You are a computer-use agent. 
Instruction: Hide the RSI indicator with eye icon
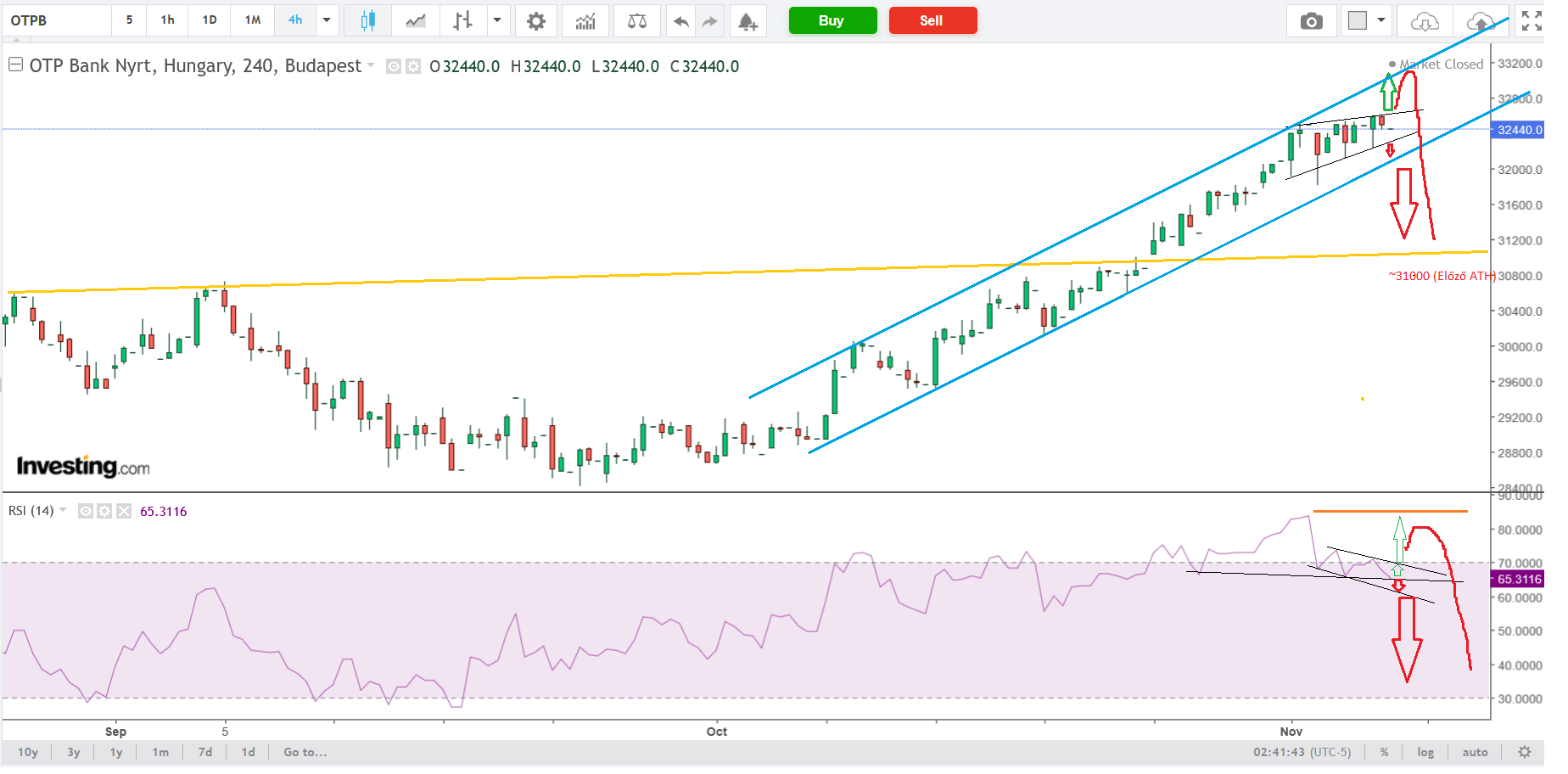(86, 511)
